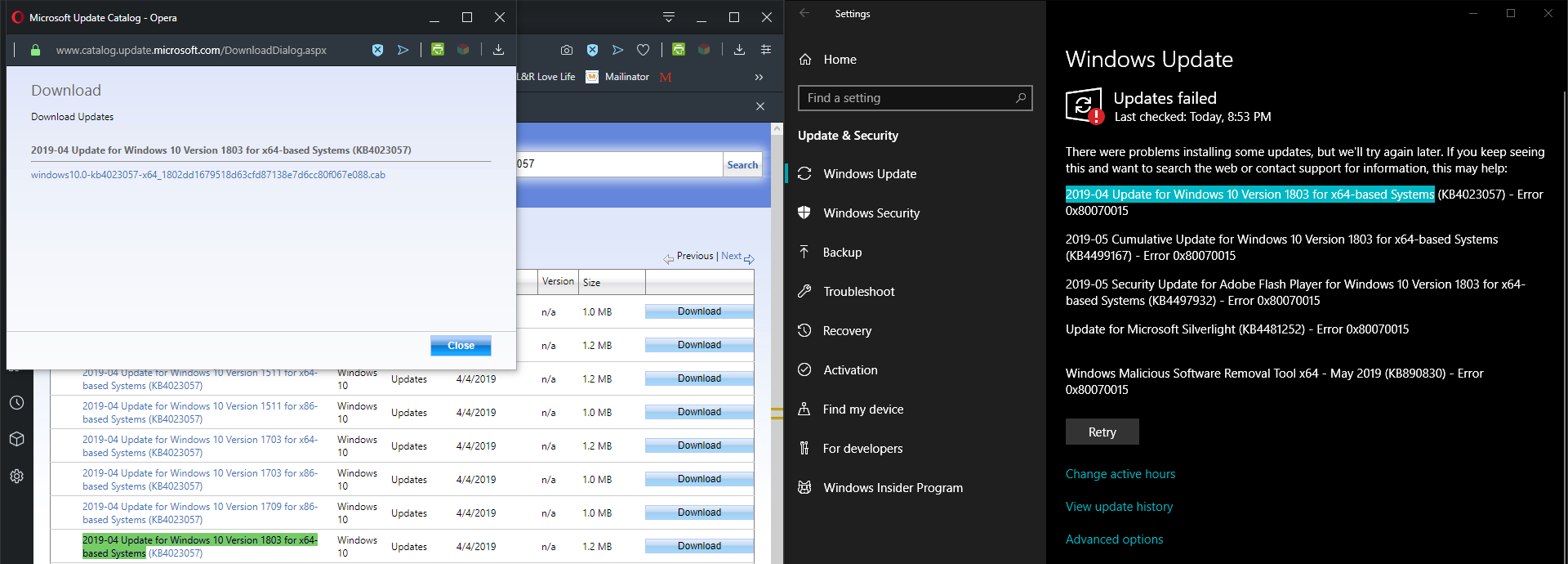Sort catalog table by Size column

click(592, 282)
